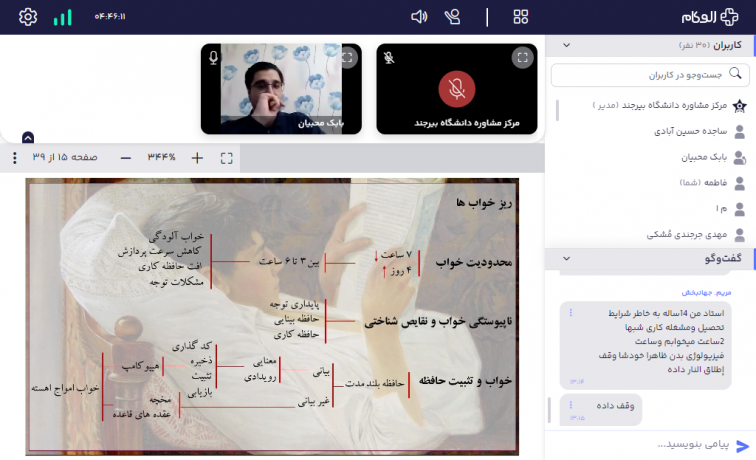
Task: Open بابک محبیان webcam video thumbnail
Action: click(281, 89)
